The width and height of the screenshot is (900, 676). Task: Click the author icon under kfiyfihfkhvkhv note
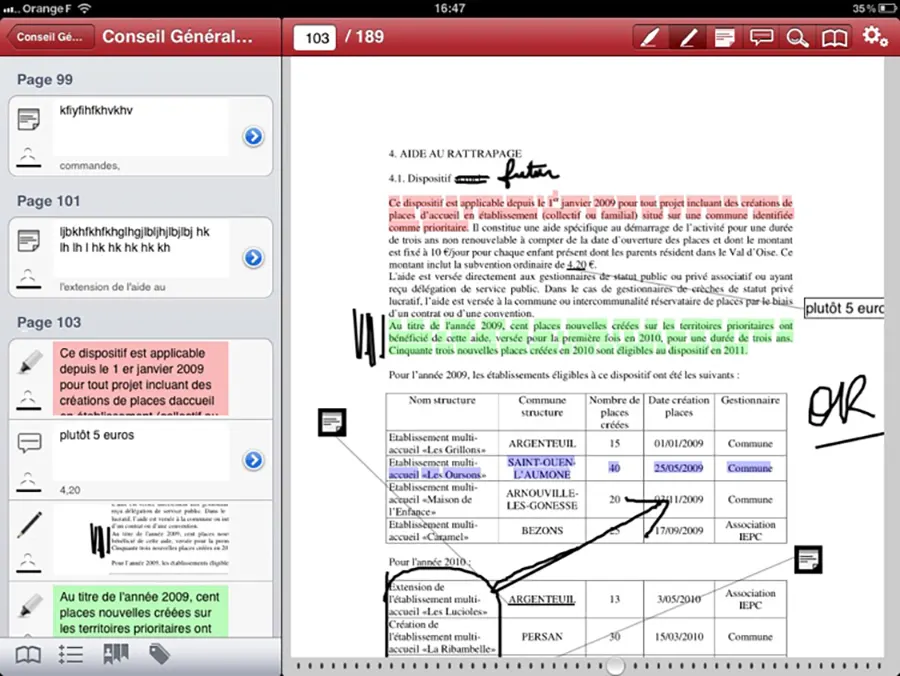tap(28, 158)
